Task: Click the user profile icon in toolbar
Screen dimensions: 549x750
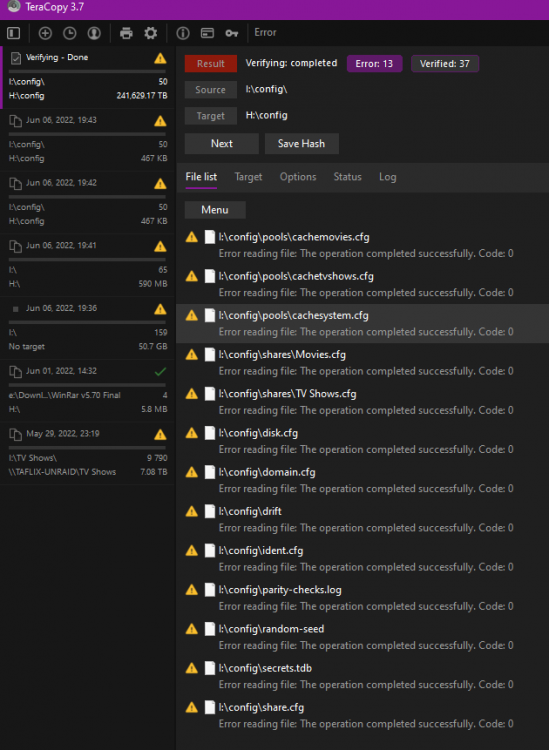Action: pyautogui.click(x=94, y=33)
